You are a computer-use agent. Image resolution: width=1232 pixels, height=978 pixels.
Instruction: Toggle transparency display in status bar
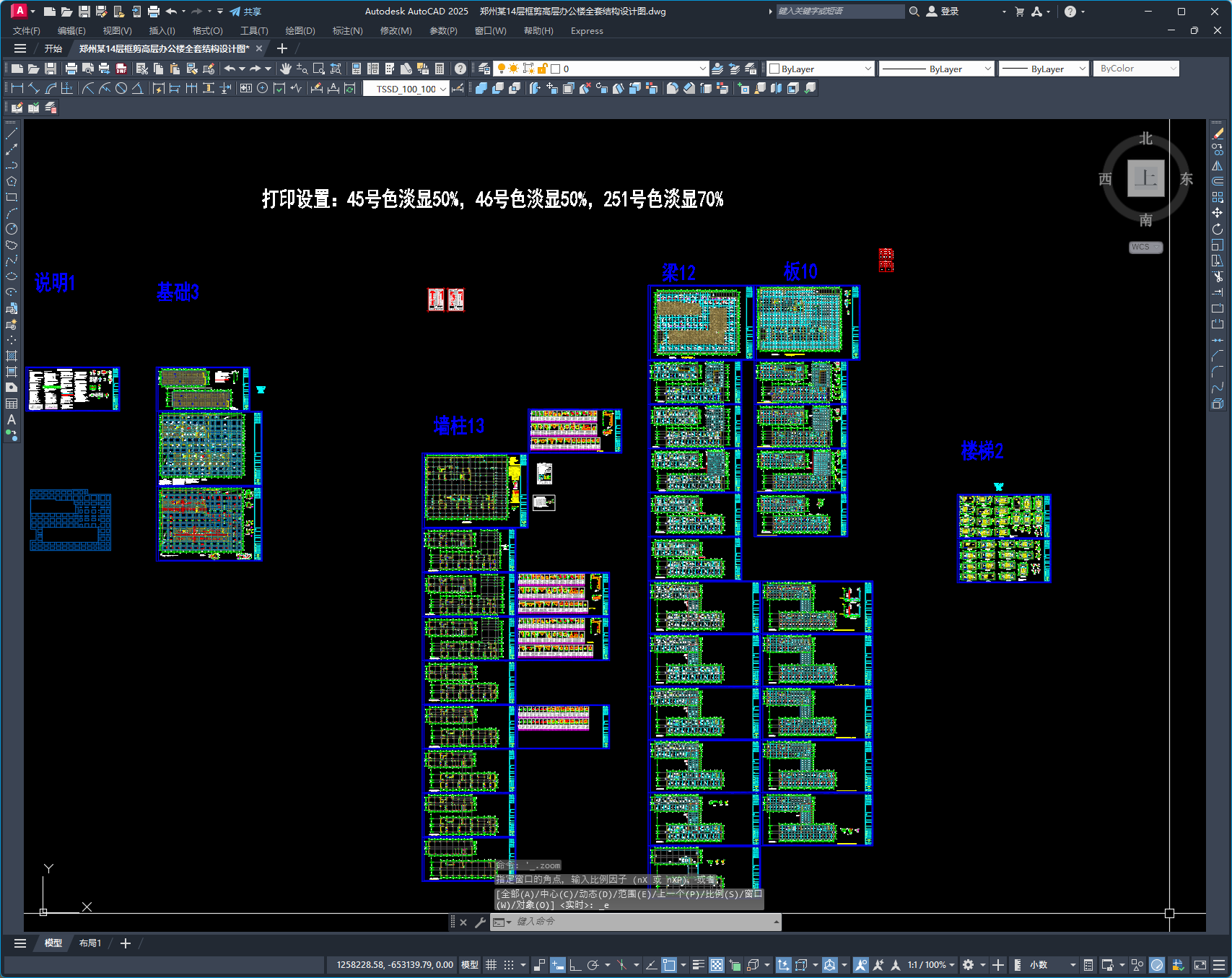tap(717, 965)
